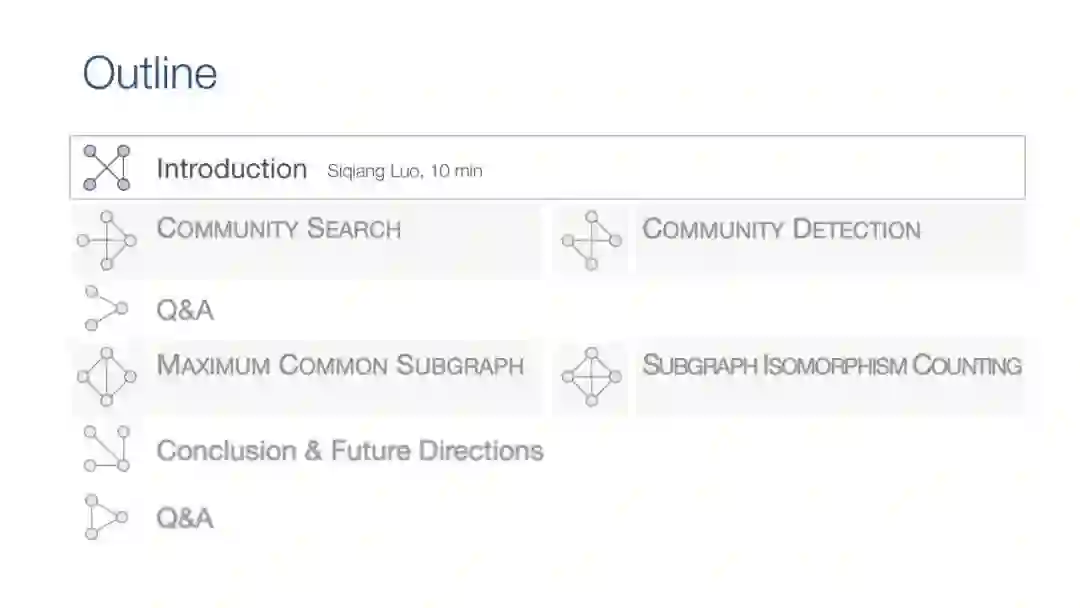
Task: Select the Maximum Common Subgraph icon
Action: (x=106, y=377)
